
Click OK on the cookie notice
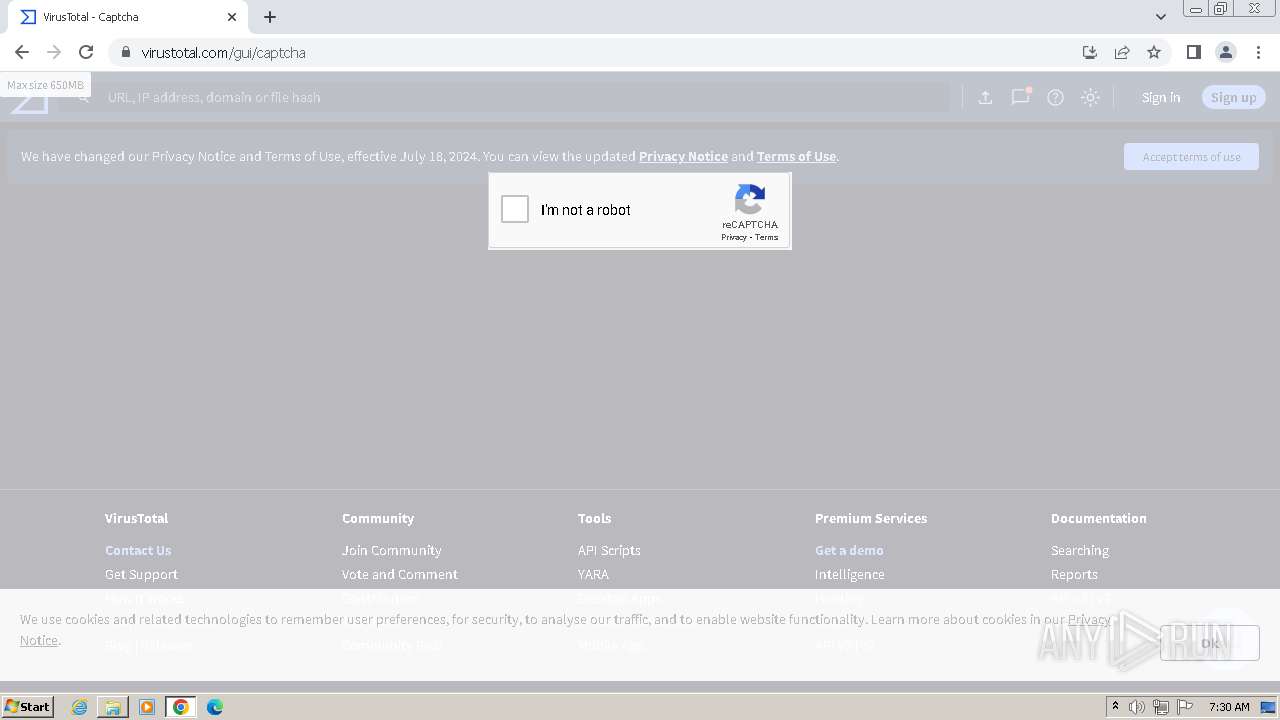tap(1209, 643)
